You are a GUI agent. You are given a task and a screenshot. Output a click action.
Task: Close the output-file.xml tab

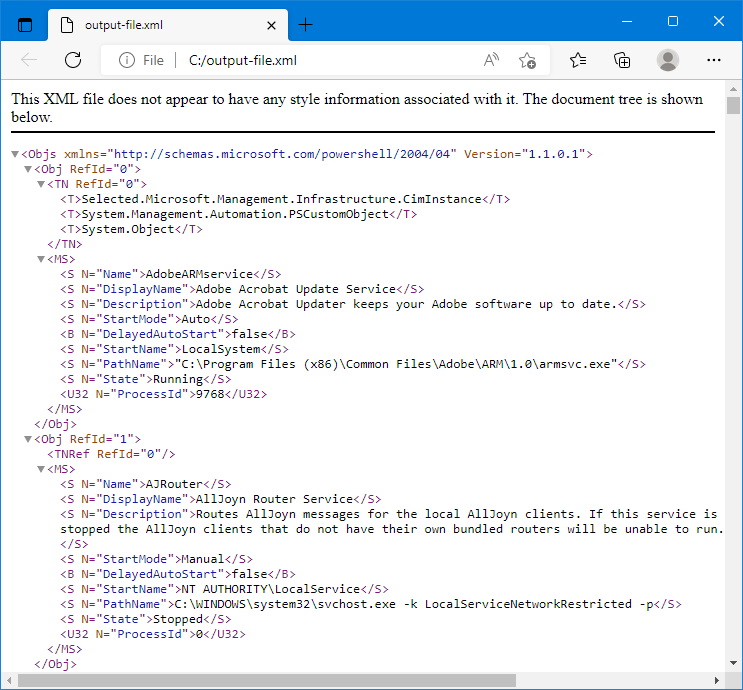point(271,25)
